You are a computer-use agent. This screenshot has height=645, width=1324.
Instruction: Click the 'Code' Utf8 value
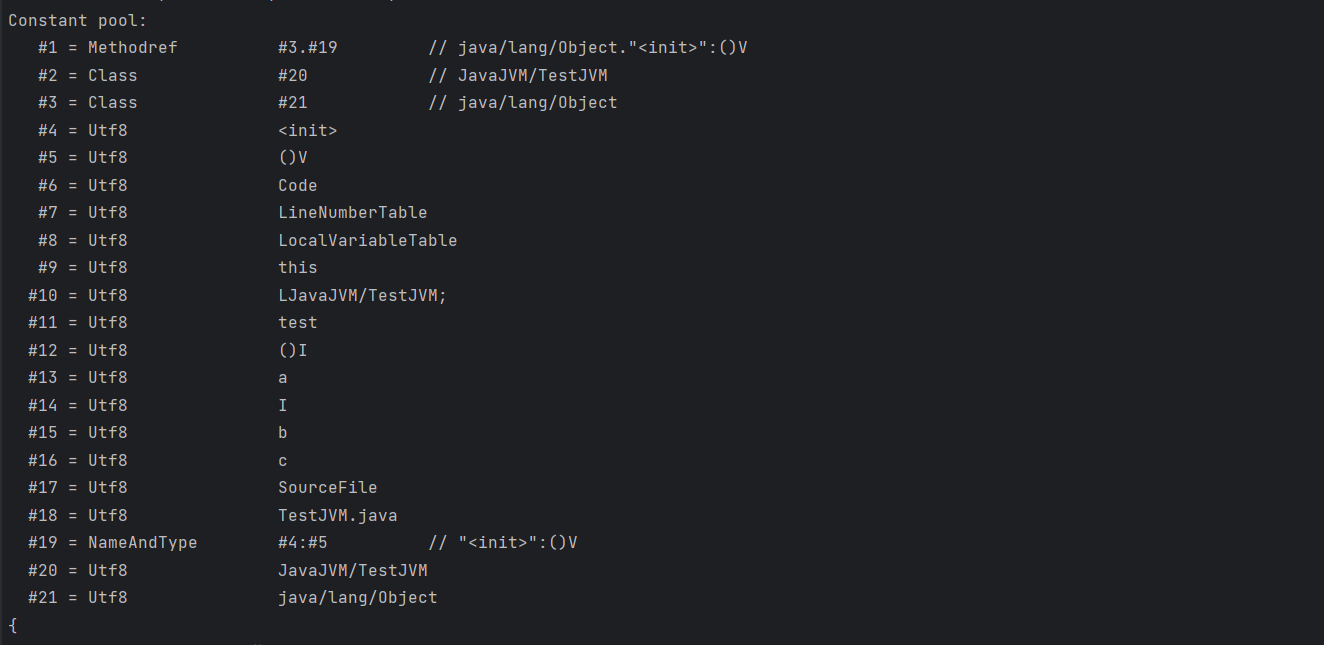[298, 185]
